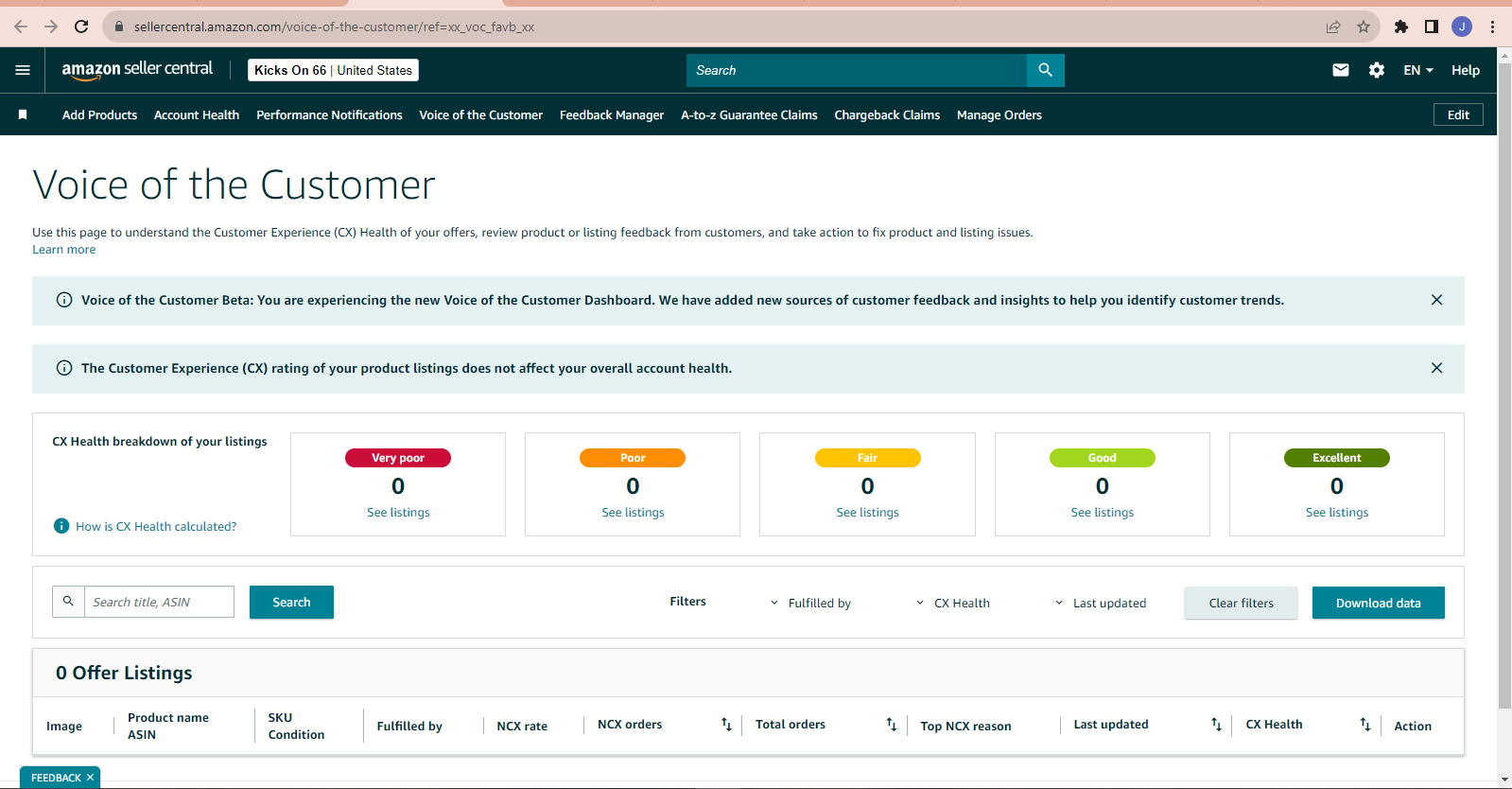1512x789 pixels.
Task: Open How is CX Health calculated link
Action: [x=156, y=526]
